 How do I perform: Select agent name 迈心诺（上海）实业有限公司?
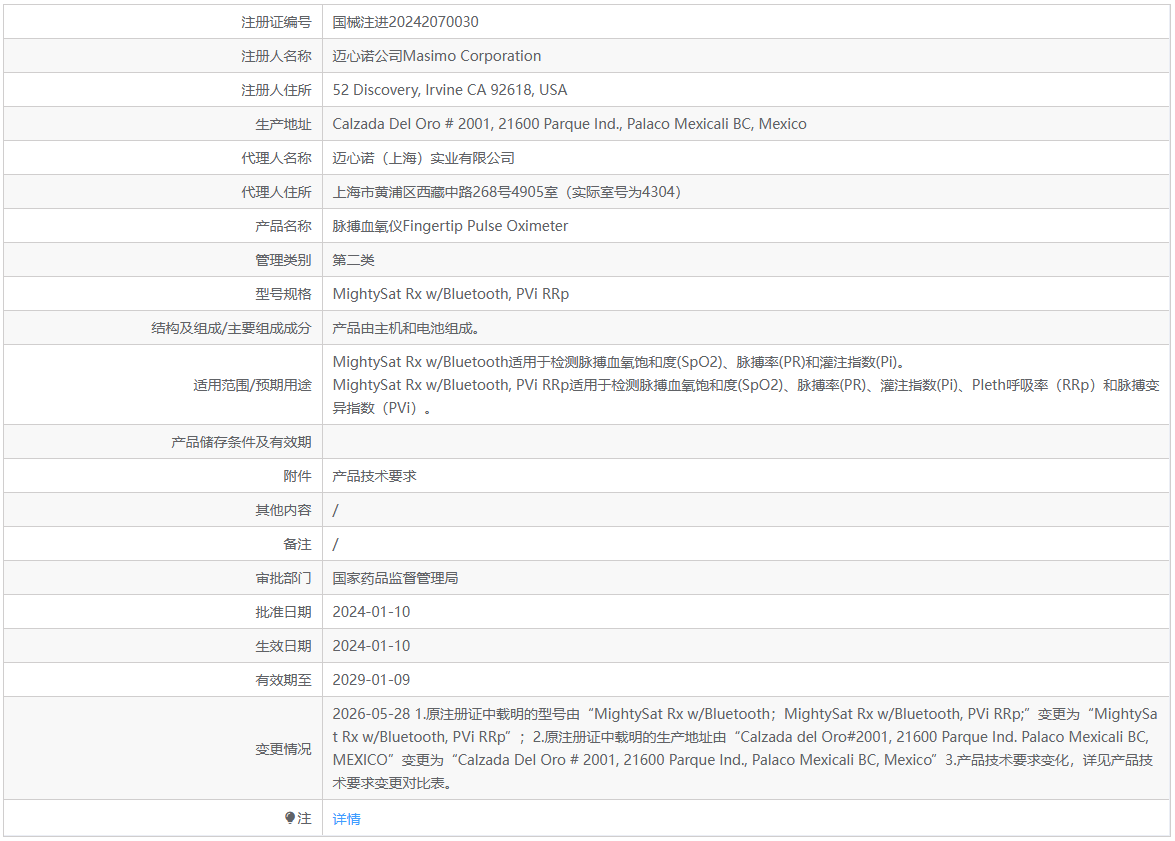tap(423, 158)
